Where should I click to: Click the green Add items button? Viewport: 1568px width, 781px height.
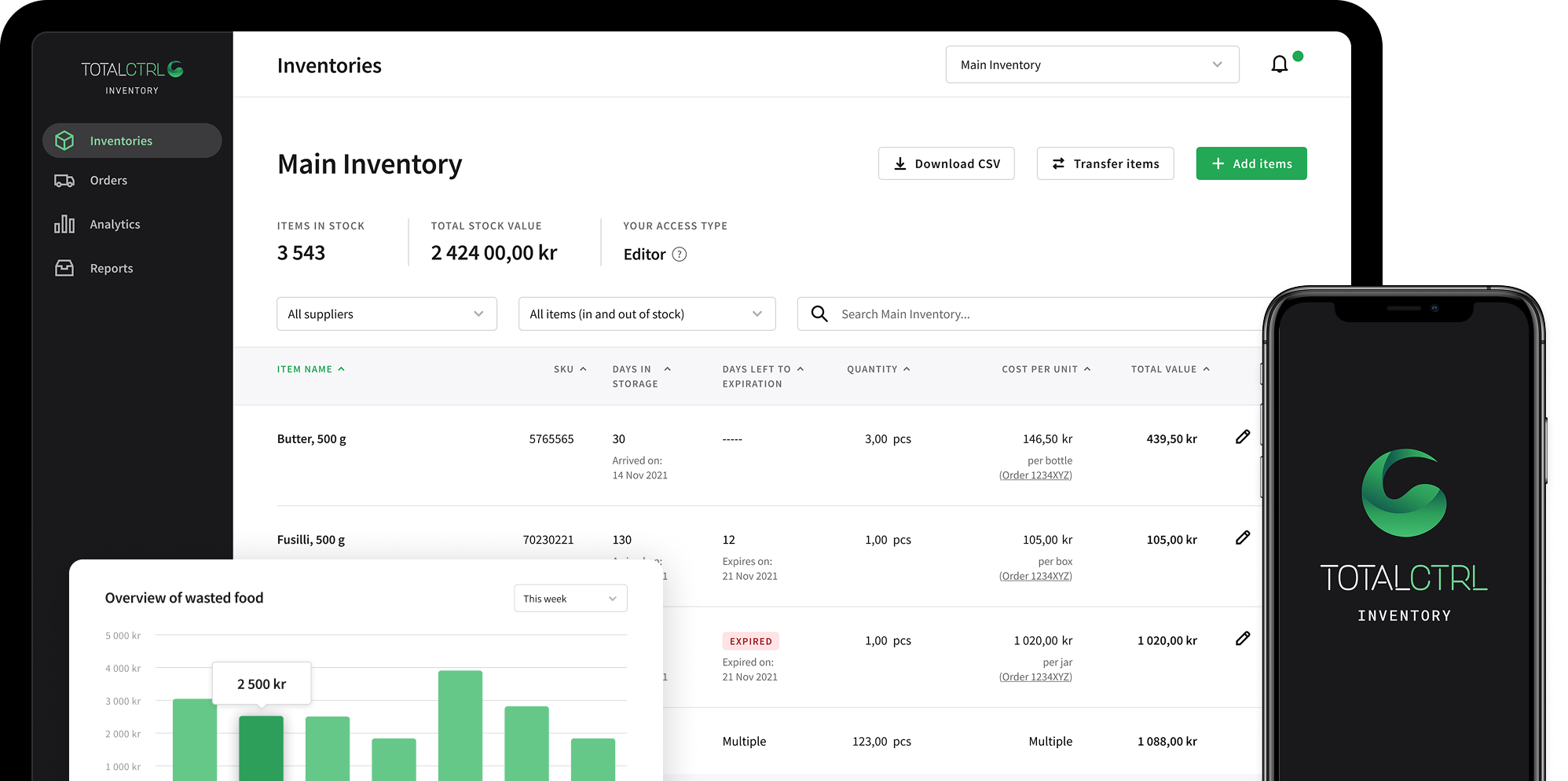(x=1251, y=163)
